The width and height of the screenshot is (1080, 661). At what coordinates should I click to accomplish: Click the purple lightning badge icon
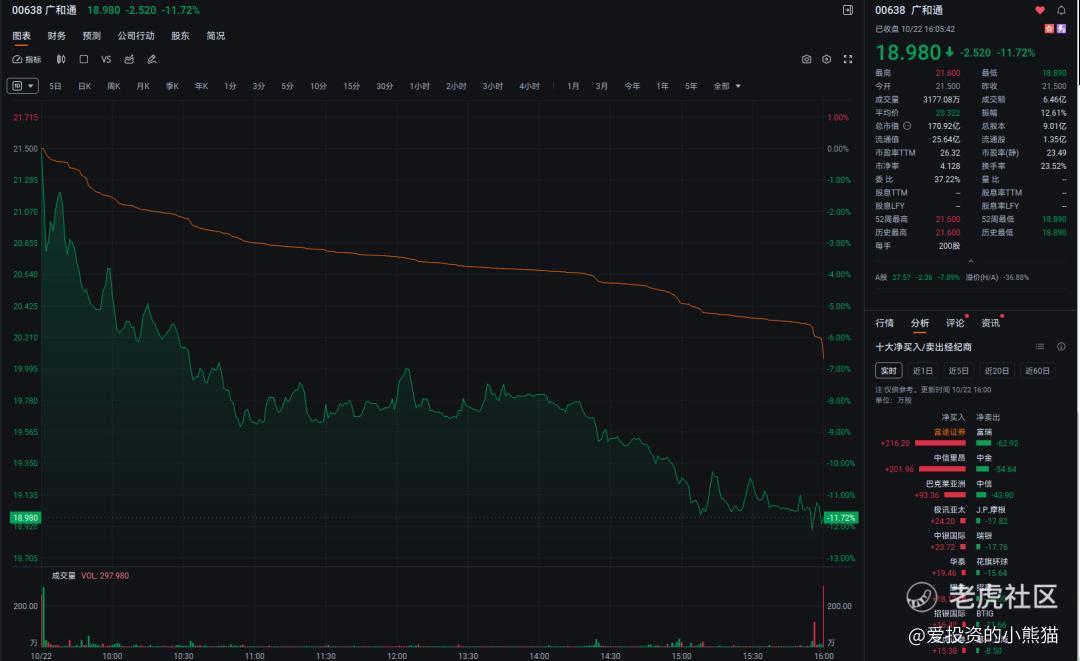coord(1061,28)
